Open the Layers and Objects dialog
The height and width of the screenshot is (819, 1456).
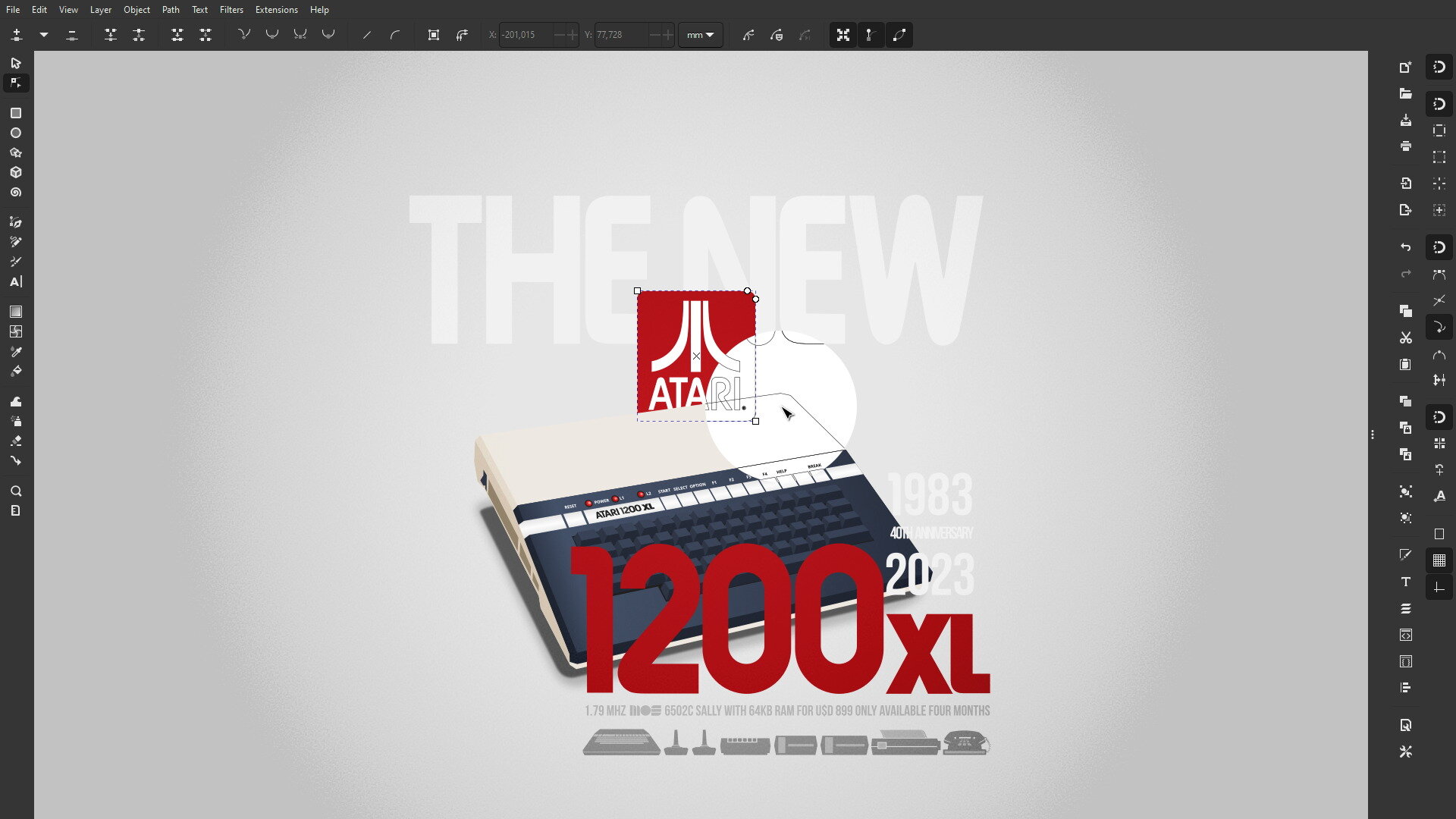(1406, 608)
